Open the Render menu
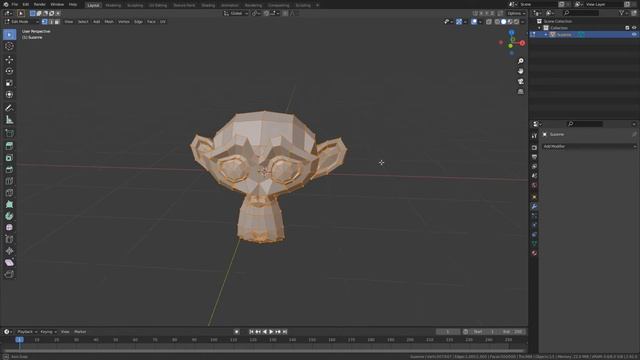Image resolution: width=640 pixels, height=360 pixels. click(40, 4)
